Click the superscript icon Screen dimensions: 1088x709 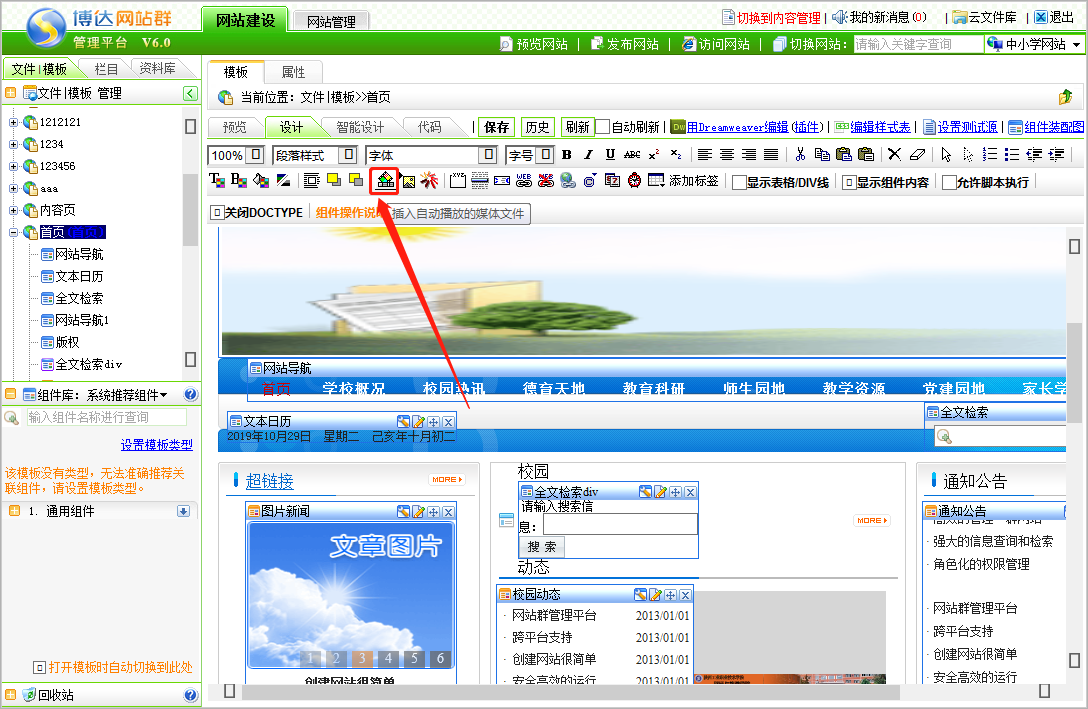(654, 155)
